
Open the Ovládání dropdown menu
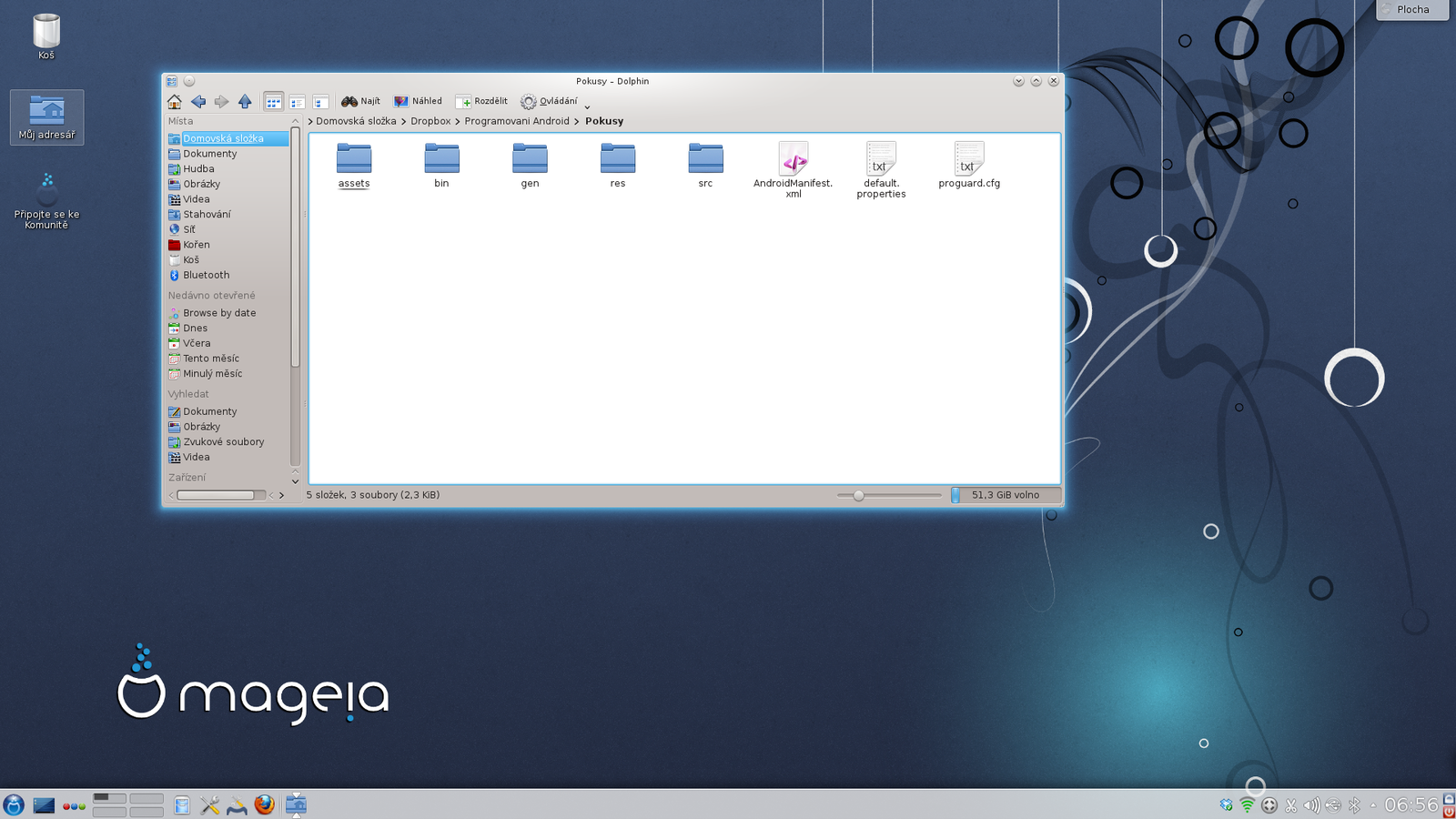(552, 101)
